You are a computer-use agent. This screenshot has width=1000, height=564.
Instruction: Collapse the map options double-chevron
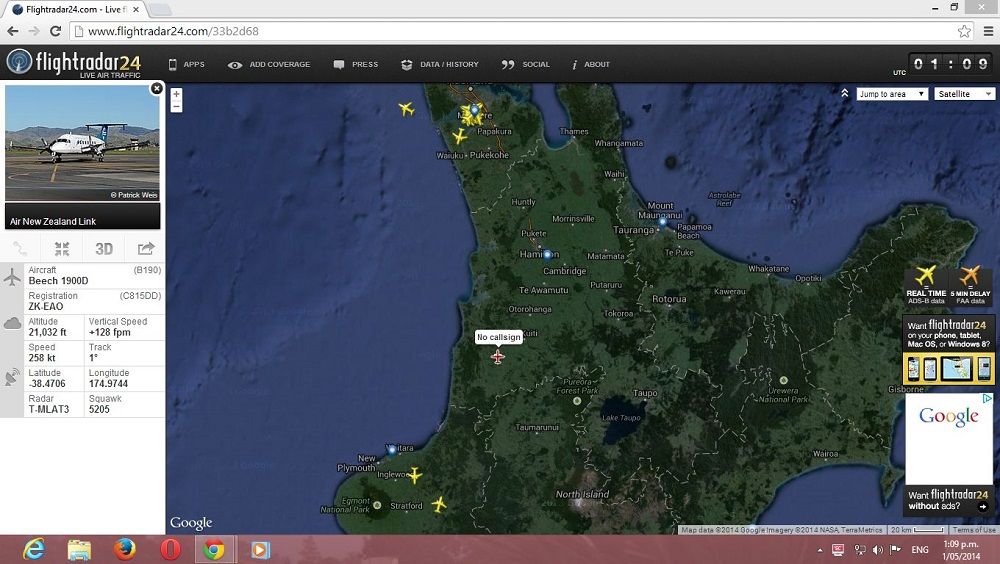(844, 94)
